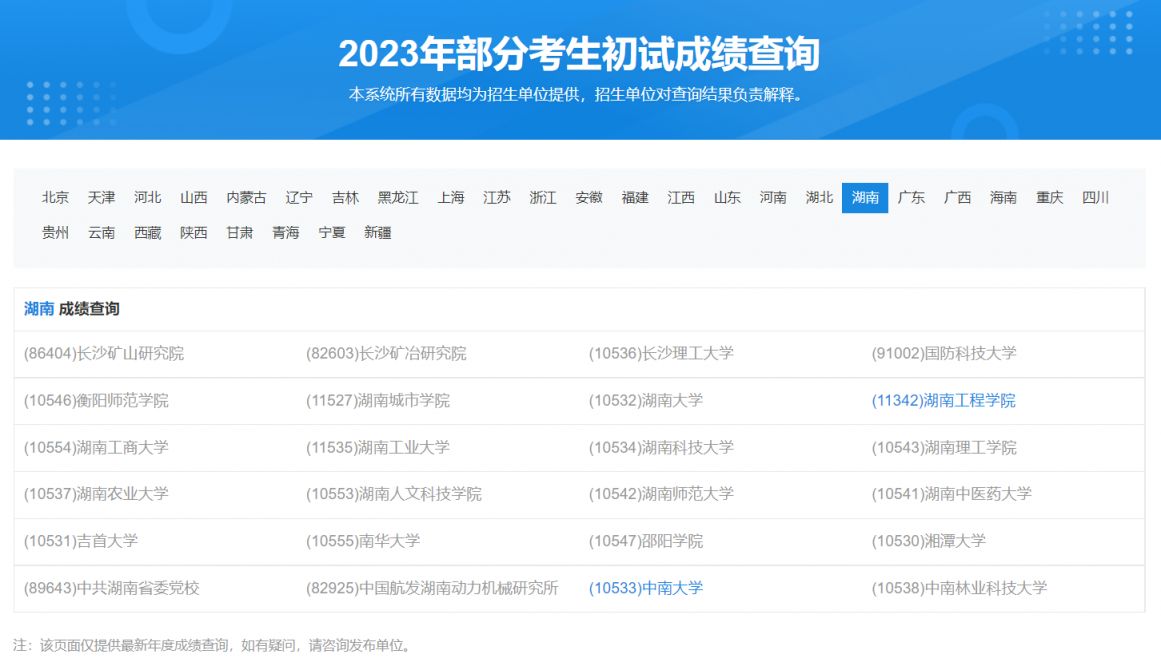Select the 海南 province tab
Screen dimensions: 1161x670
coord(1003,198)
